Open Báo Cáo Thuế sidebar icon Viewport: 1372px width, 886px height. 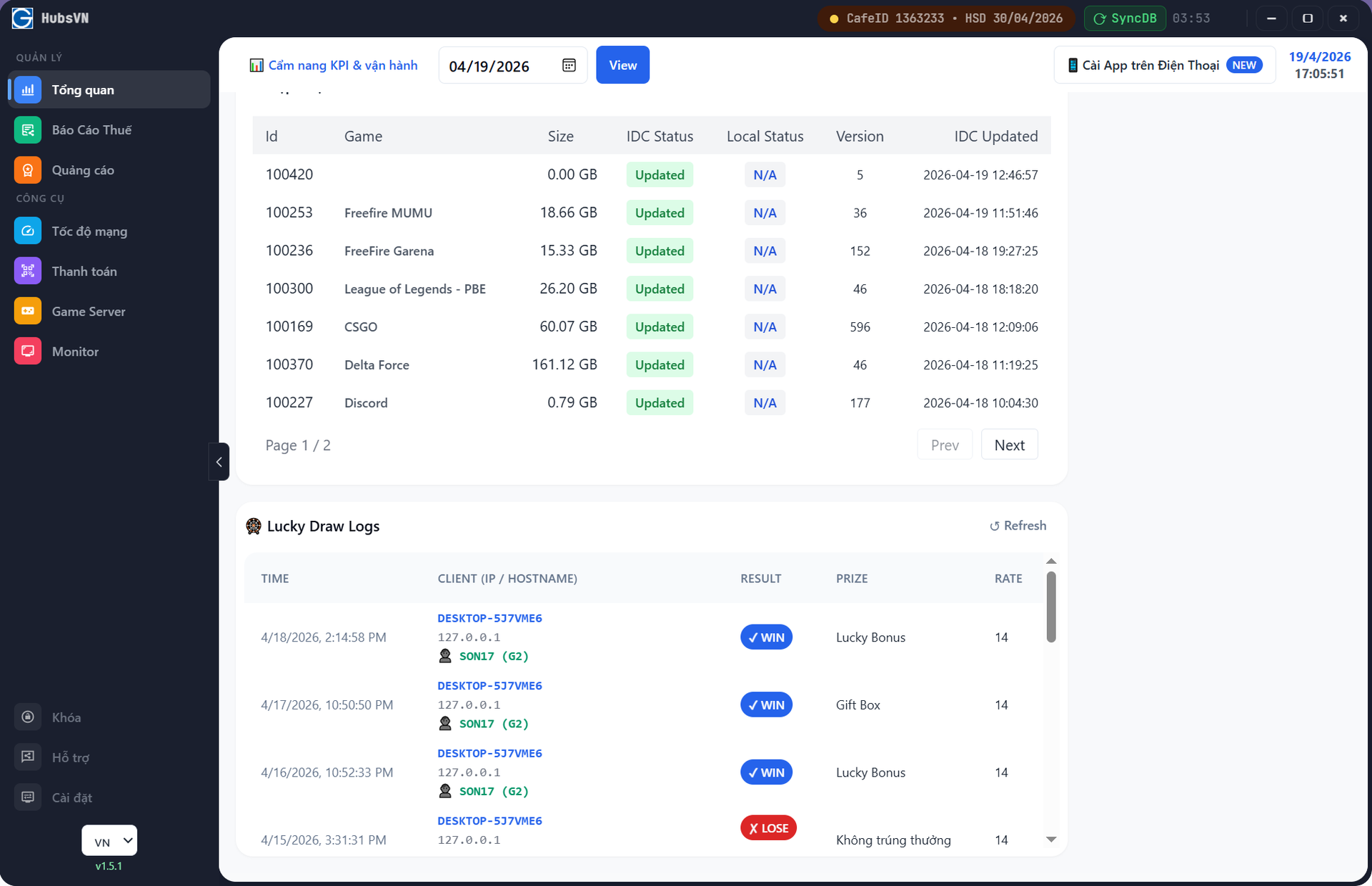click(x=28, y=130)
